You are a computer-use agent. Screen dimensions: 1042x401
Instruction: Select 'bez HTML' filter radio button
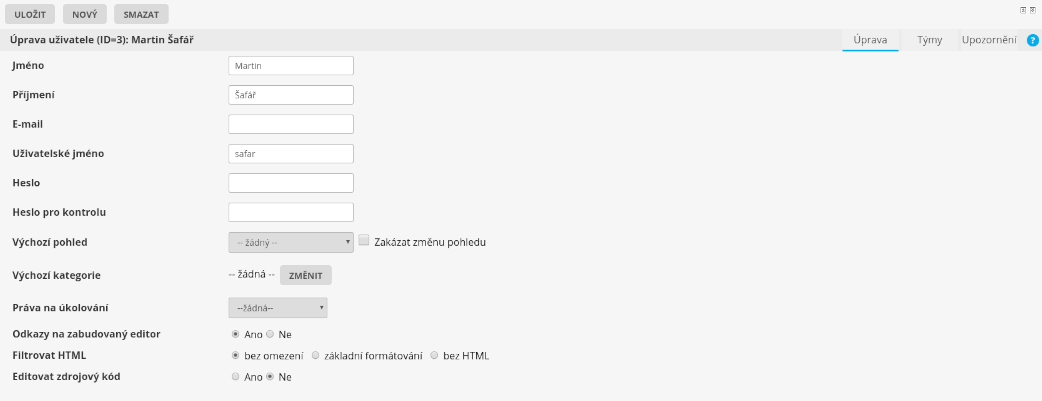point(434,355)
